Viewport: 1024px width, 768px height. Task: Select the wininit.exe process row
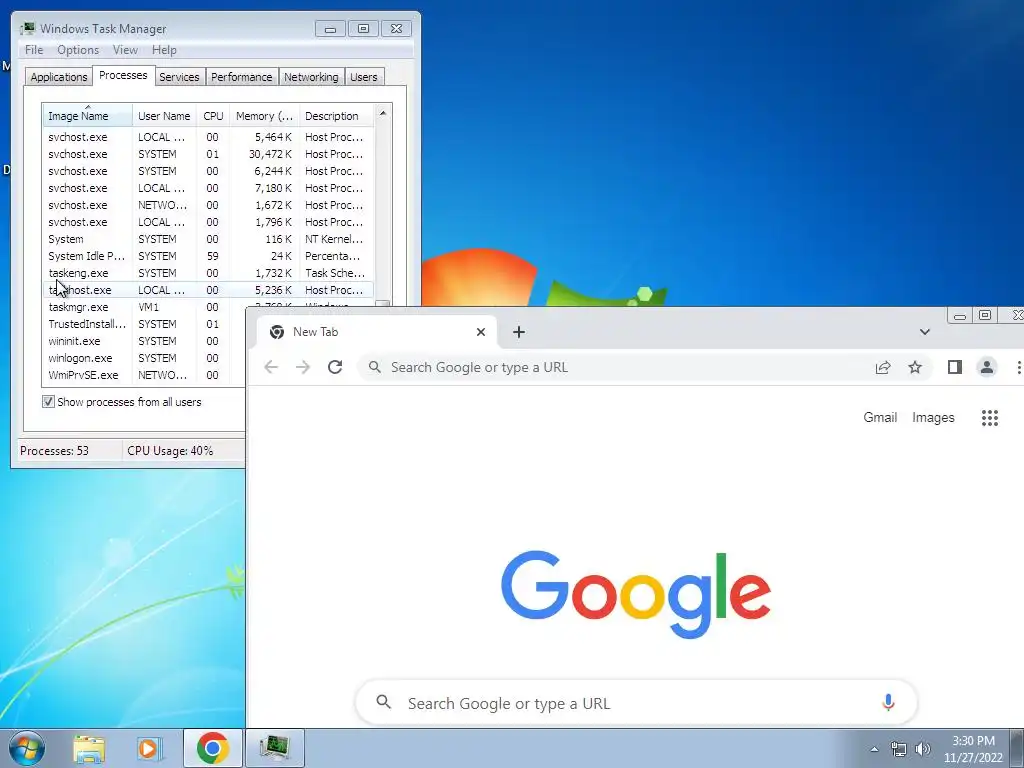click(x=144, y=341)
